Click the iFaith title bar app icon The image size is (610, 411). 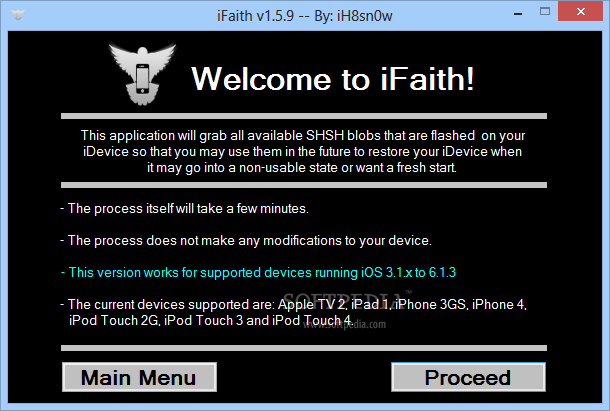pyautogui.click(x=18, y=16)
